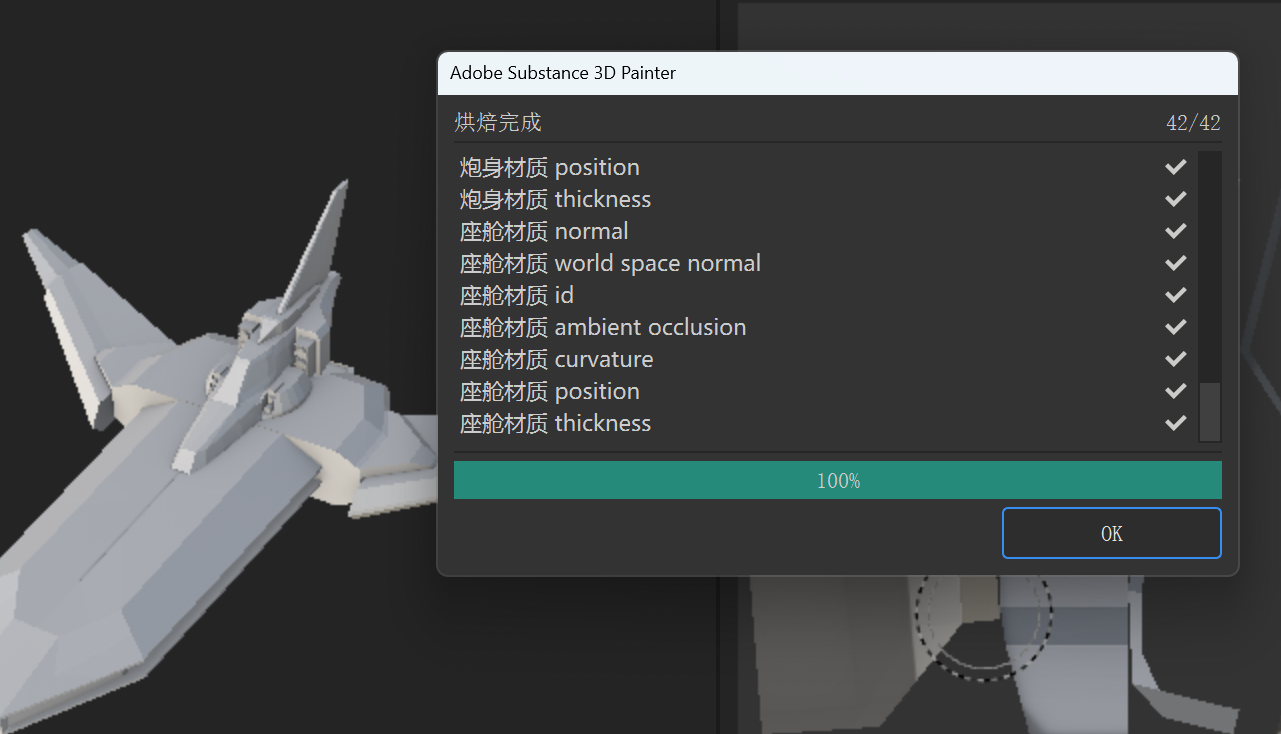
Task: Click the checkmark beside 座舱材质 normal
Action: [1176, 231]
